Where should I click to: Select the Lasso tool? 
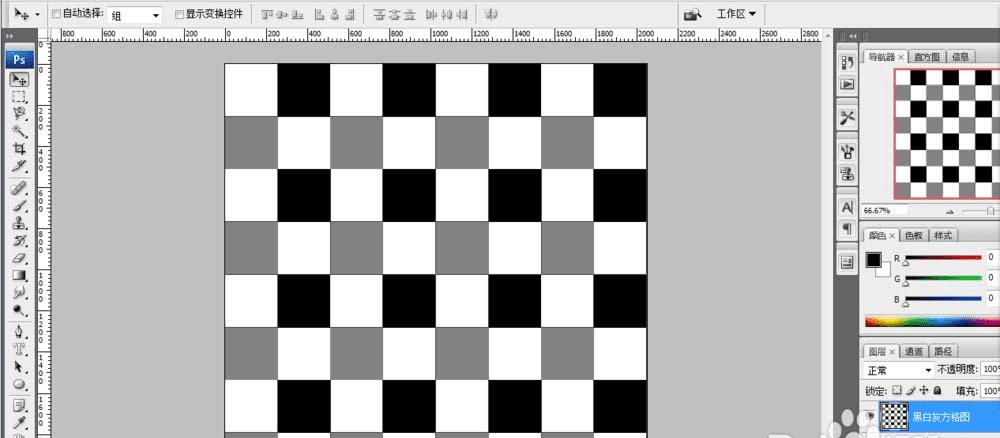(x=20, y=114)
